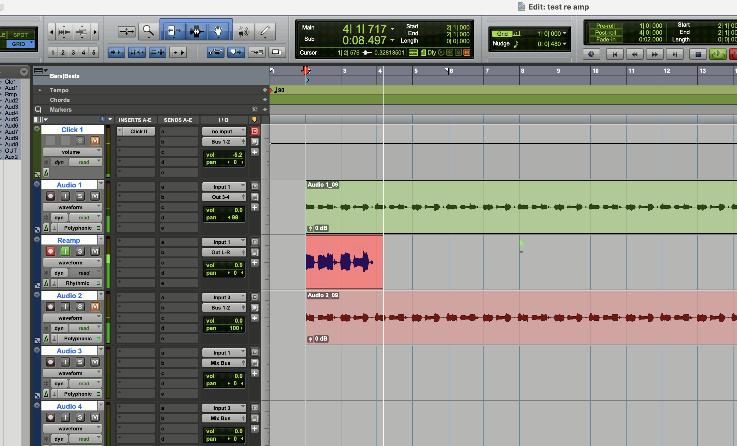Click Audio 2 pan field
The image size is (737, 446).
pyautogui.click(x=224, y=328)
